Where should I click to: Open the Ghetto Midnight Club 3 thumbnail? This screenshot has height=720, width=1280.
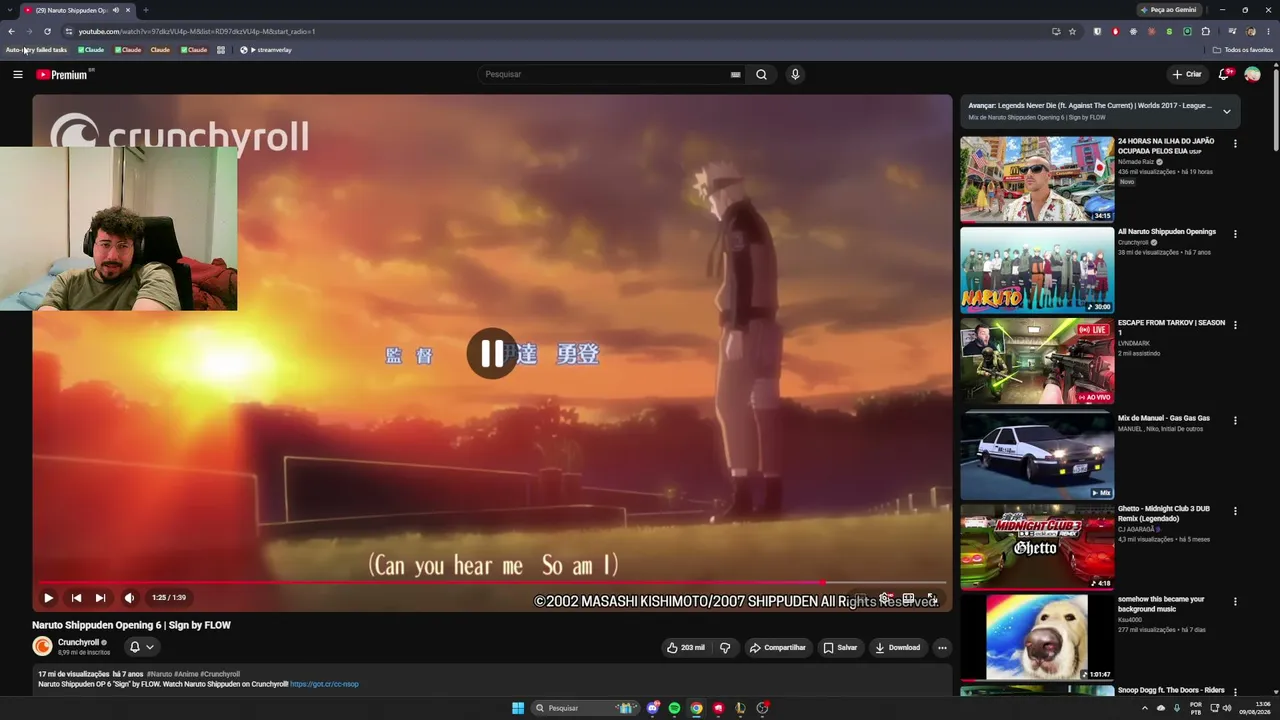[x=1037, y=546]
